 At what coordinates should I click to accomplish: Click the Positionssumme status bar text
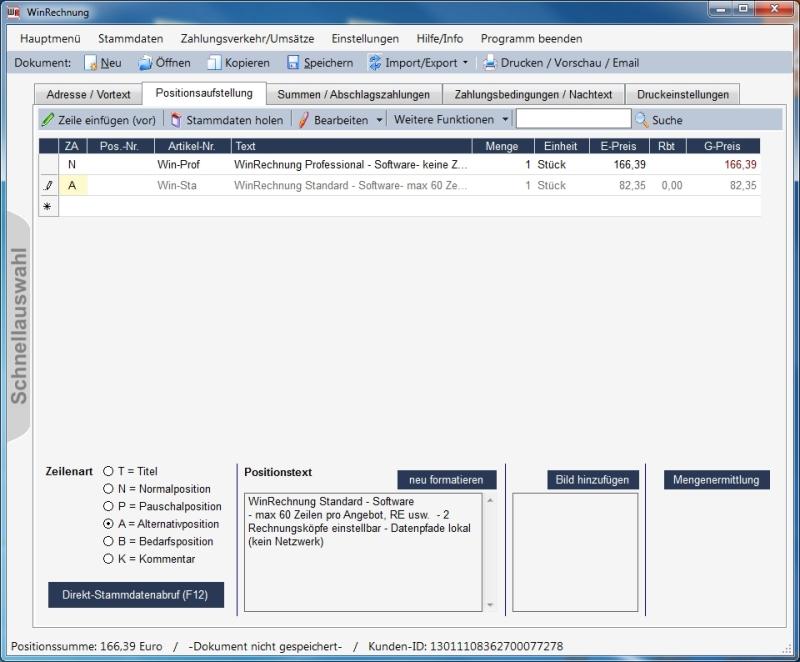(87, 646)
